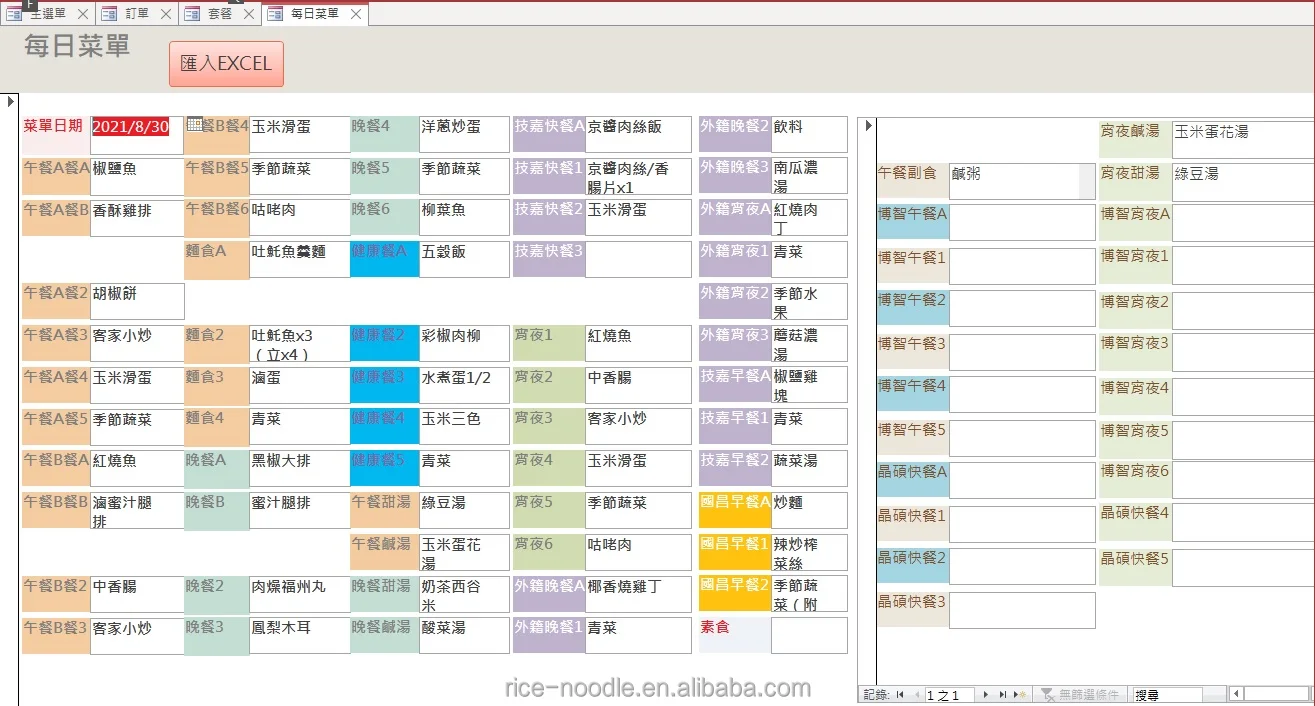
Task: Close the 每日菜單 tab
Action: tap(356, 14)
